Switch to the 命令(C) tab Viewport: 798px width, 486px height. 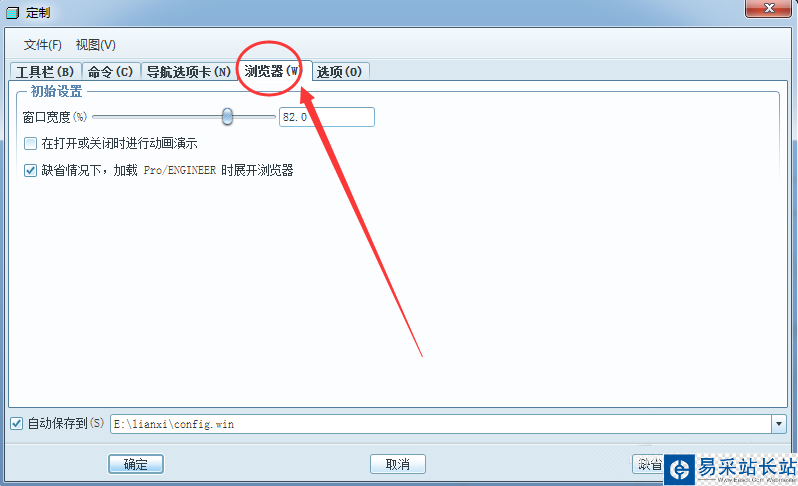click(110, 71)
